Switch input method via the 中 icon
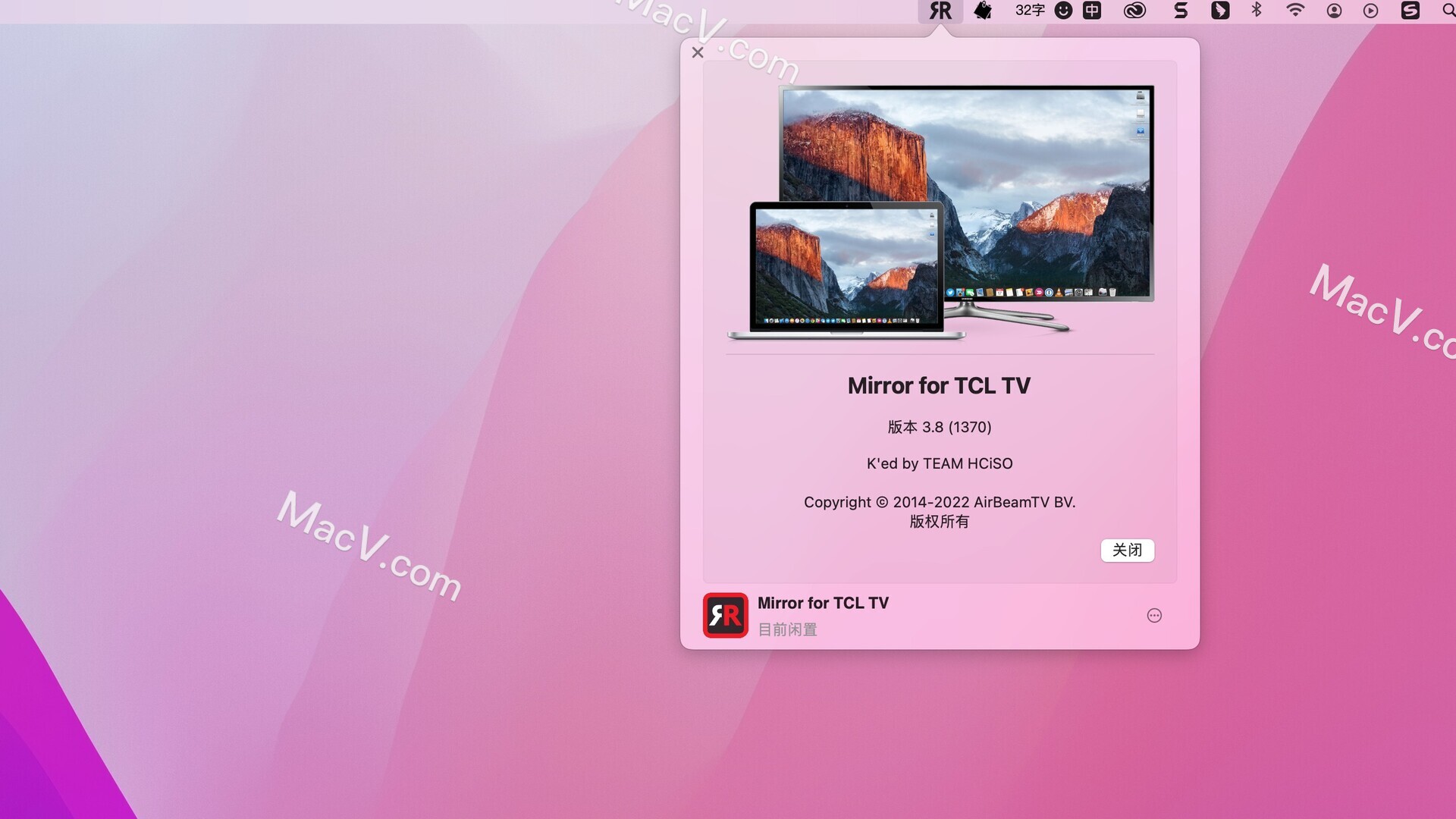This screenshot has width=1456, height=819. click(x=1092, y=11)
